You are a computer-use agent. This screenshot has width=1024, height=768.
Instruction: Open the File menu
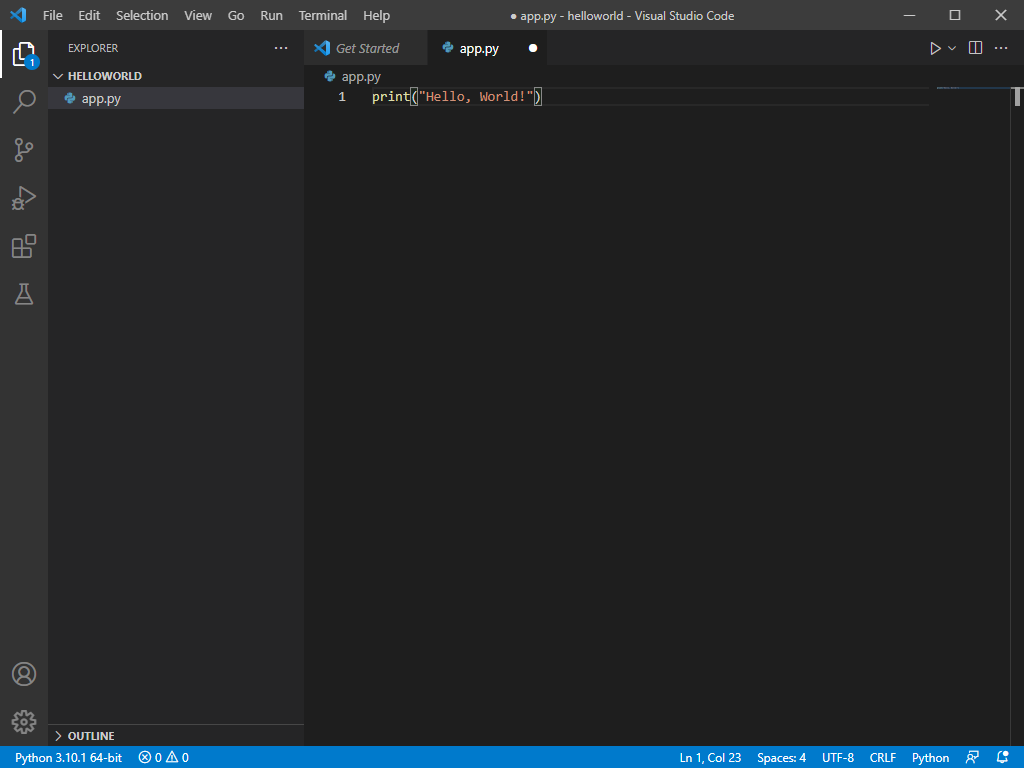point(53,15)
